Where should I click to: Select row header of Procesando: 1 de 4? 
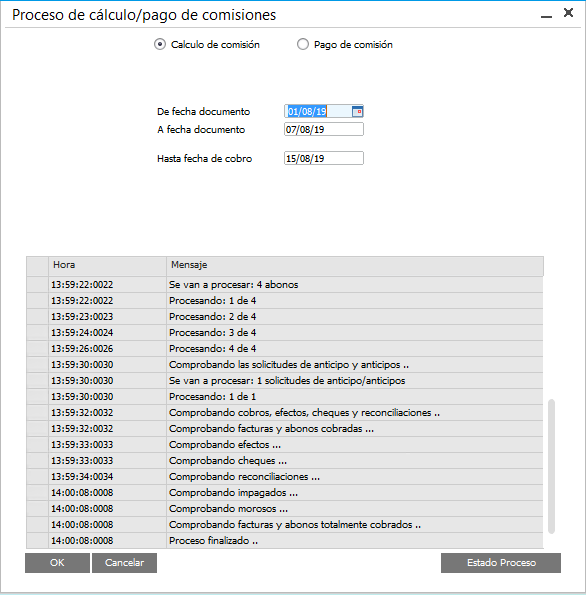click(37, 301)
